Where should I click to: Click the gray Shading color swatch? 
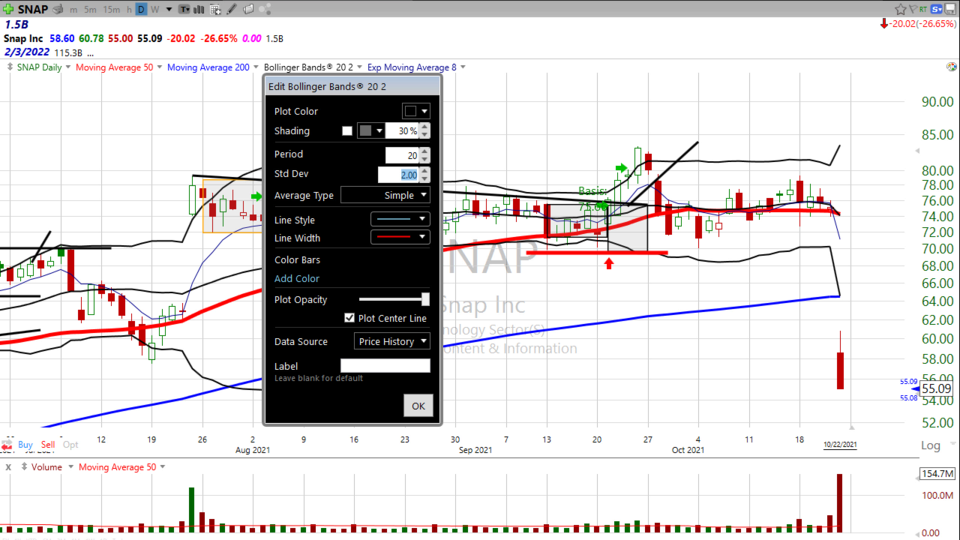(x=366, y=131)
